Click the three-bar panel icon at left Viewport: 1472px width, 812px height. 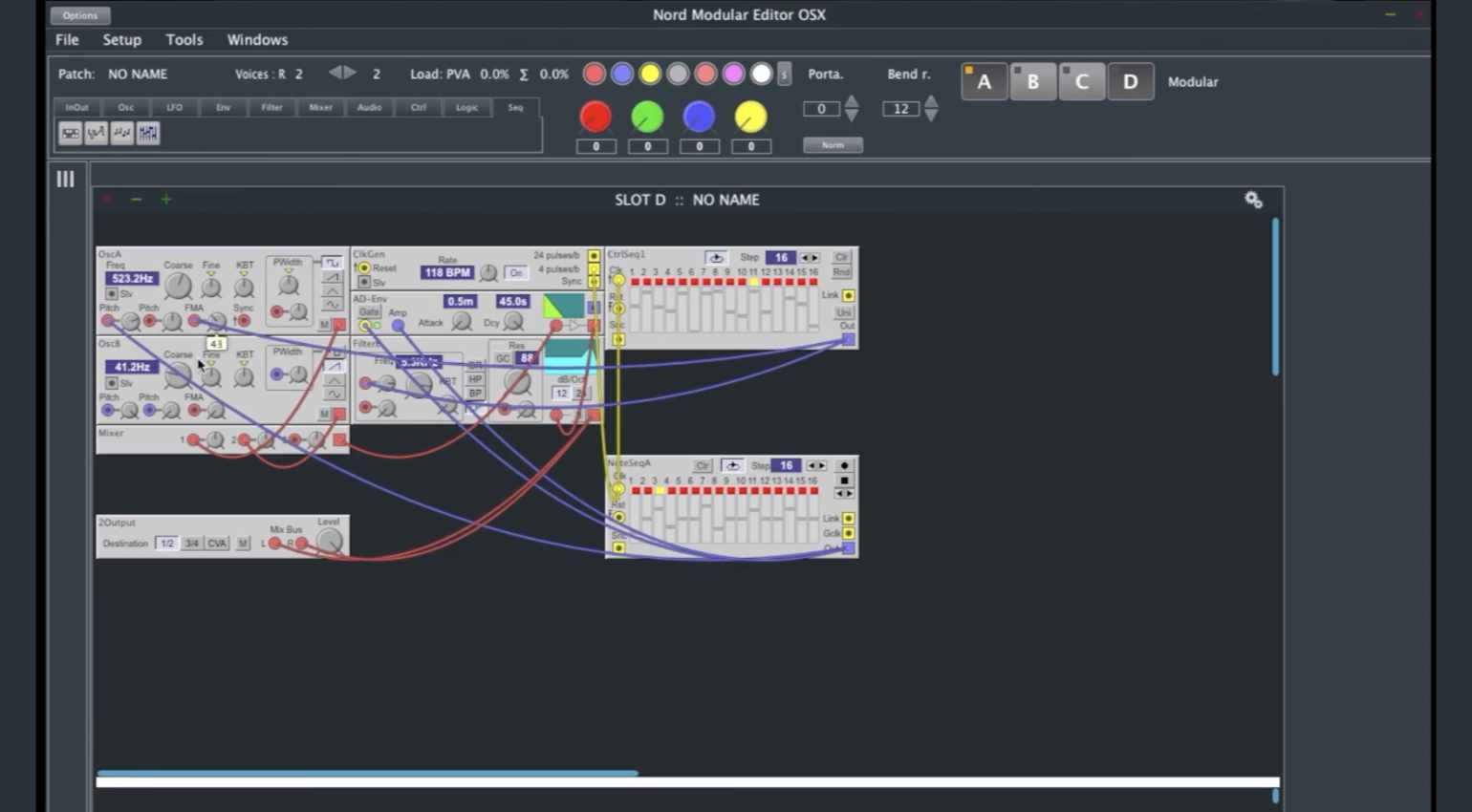(65, 179)
